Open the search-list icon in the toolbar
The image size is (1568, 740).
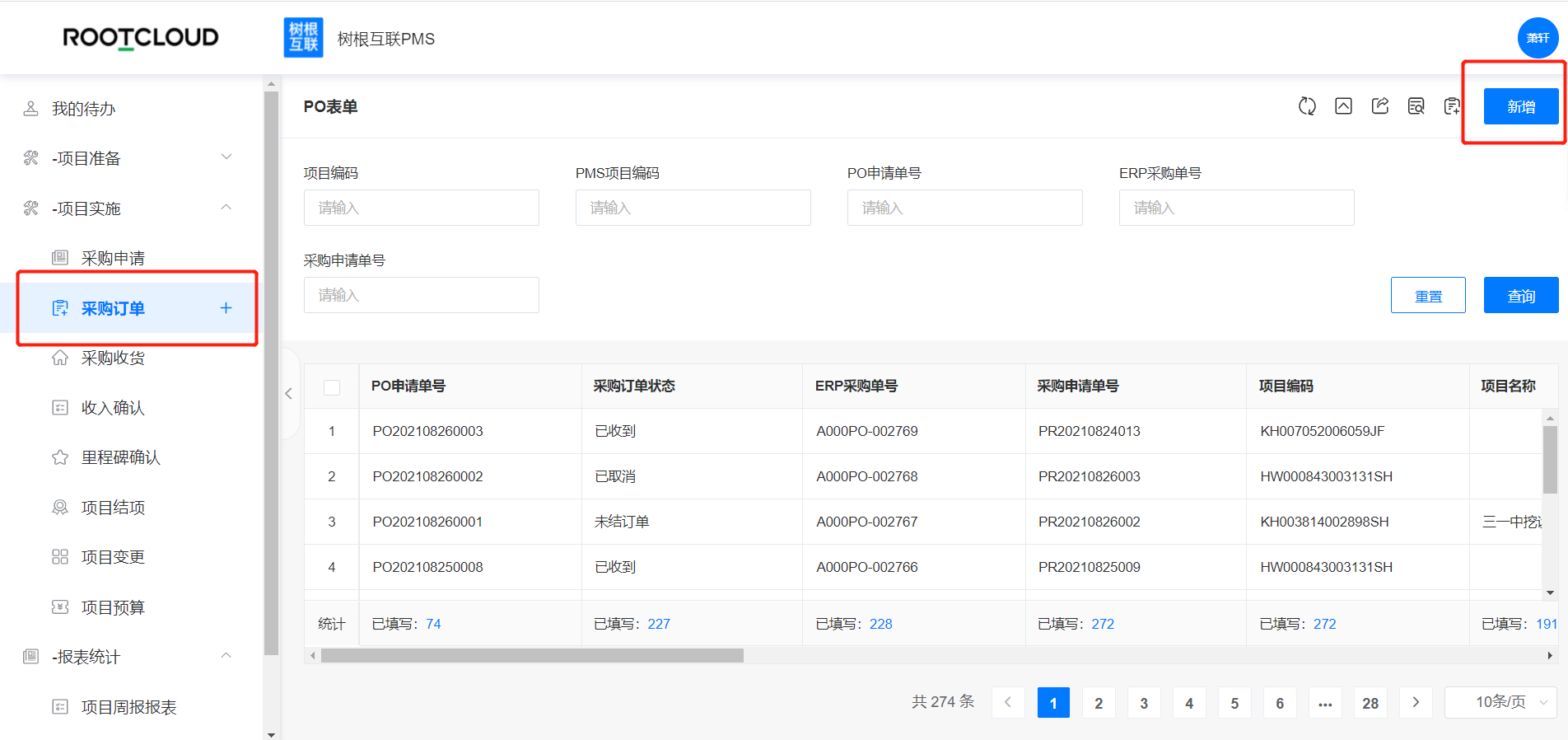click(x=1416, y=106)
